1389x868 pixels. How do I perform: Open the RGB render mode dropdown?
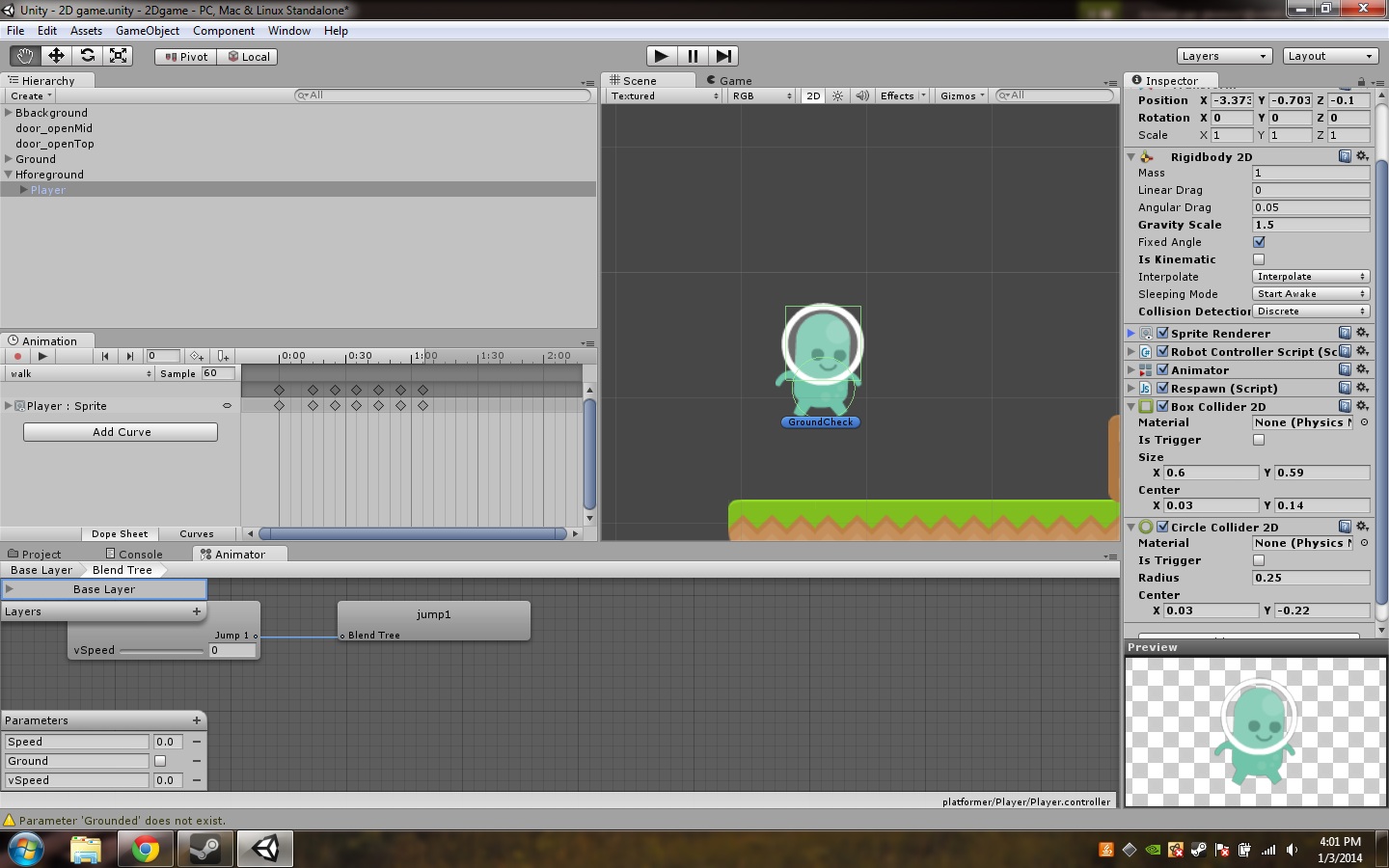click(x=761, y=95)
